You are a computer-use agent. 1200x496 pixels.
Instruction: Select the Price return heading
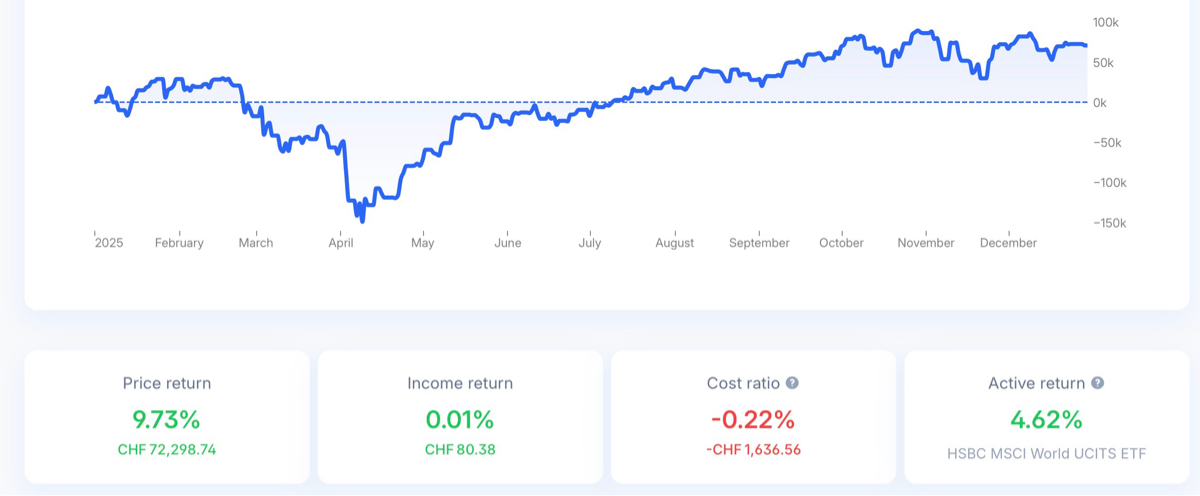(x=167, y=383)
